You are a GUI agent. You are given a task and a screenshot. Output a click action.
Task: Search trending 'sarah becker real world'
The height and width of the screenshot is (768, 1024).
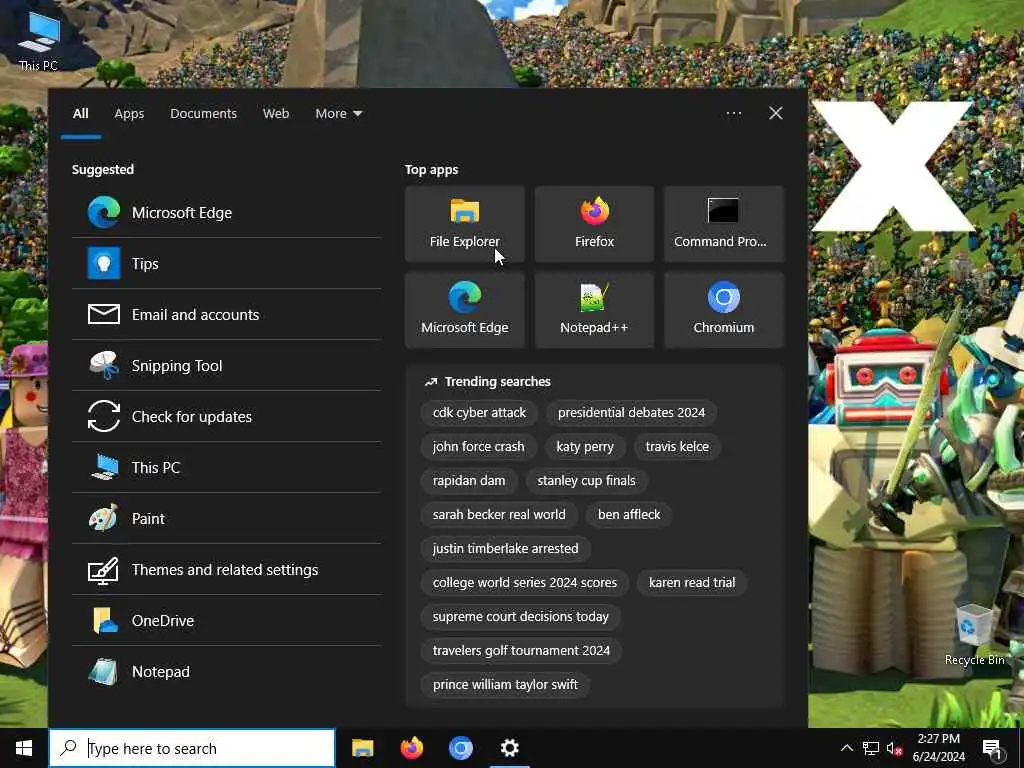click(499, 514)
